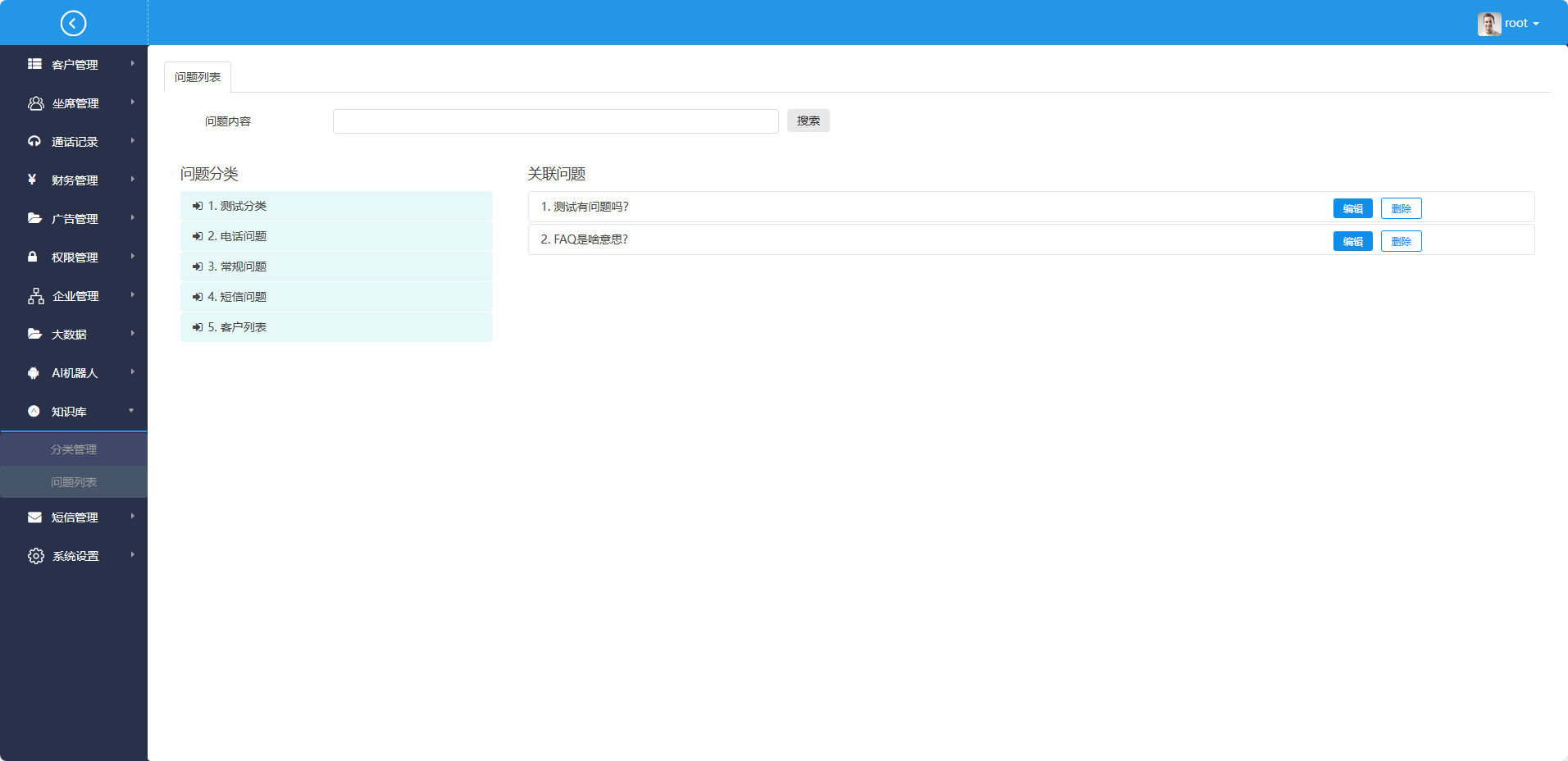1568x761 pixels.
Task: Click 删除 for FAQ是啥意思 question
Action: tap(1401, 242)
